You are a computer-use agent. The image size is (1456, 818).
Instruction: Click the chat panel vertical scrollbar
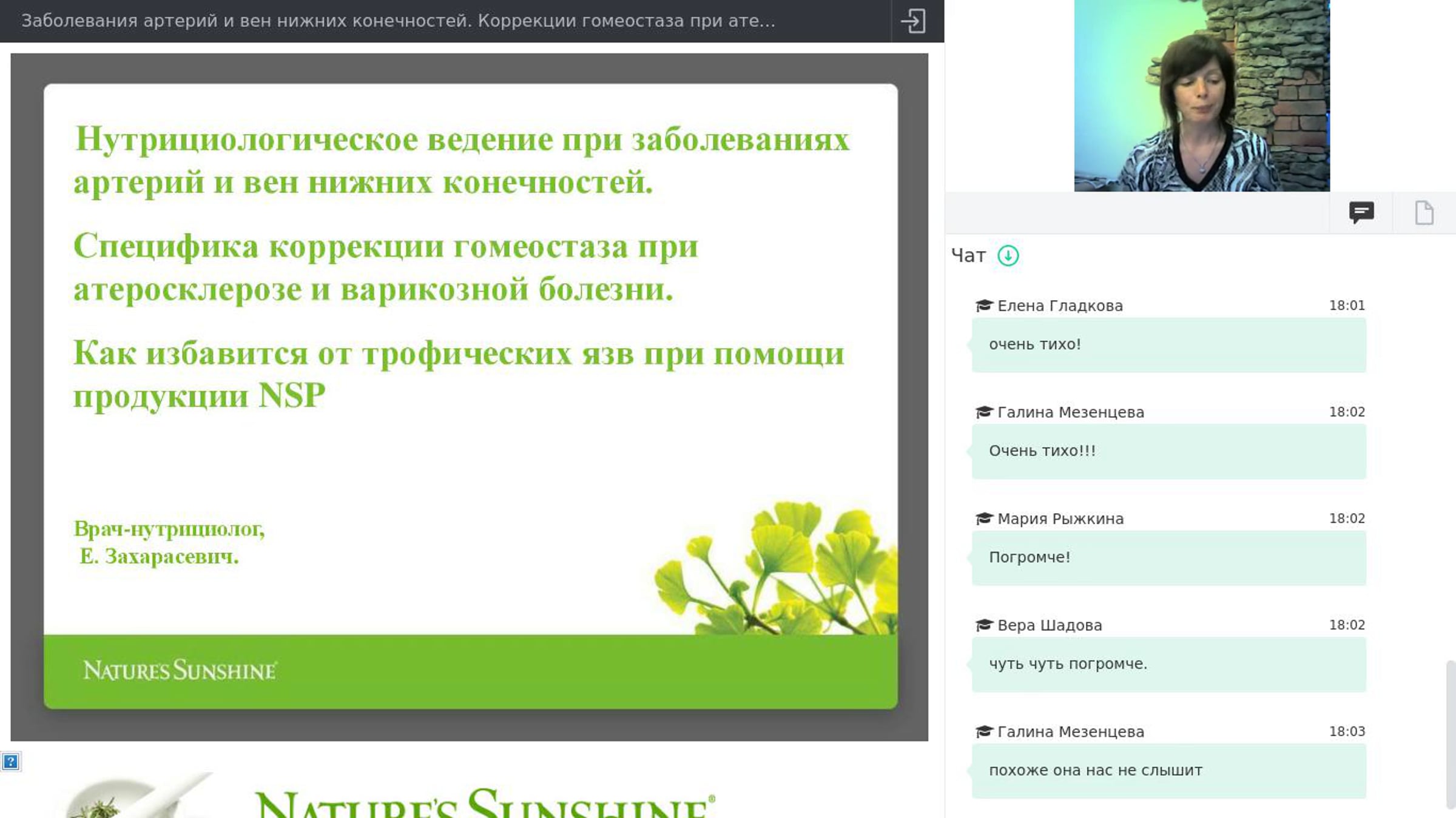(1451, 734)
